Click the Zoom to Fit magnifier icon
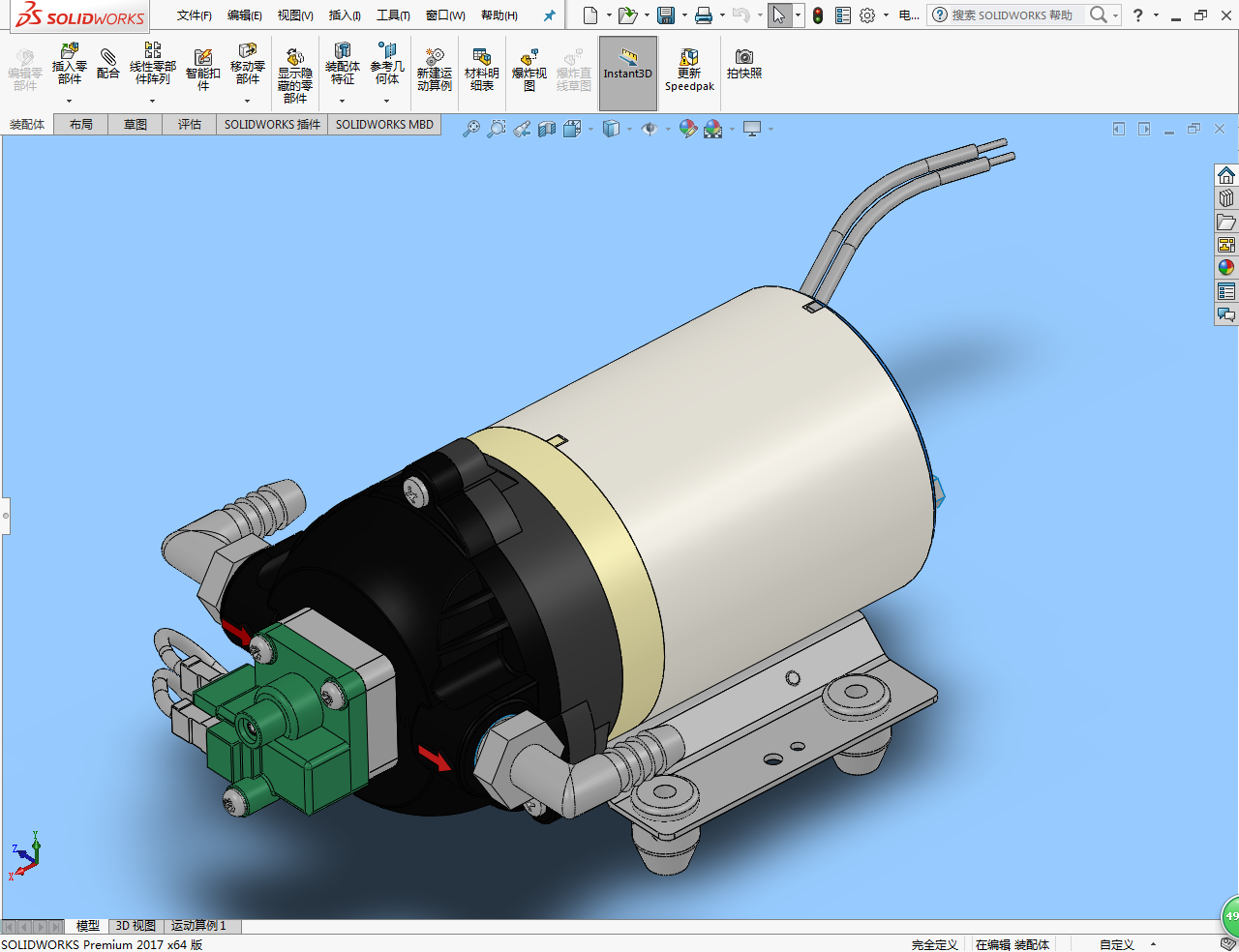The width and height of the screenshot is (1239, 952). click(x=471, y=129)
